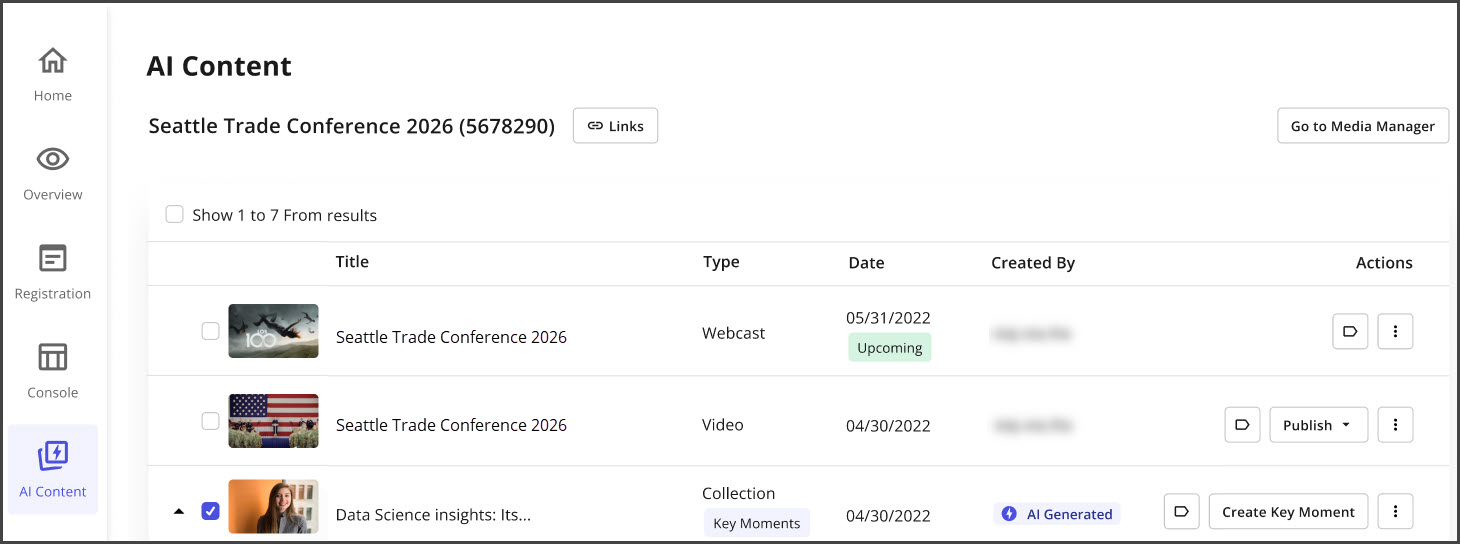The width and height of the screenshot is (1460, 544).
Task: Click the Create Key Moment button
Action: click(x=1288, y=512)
